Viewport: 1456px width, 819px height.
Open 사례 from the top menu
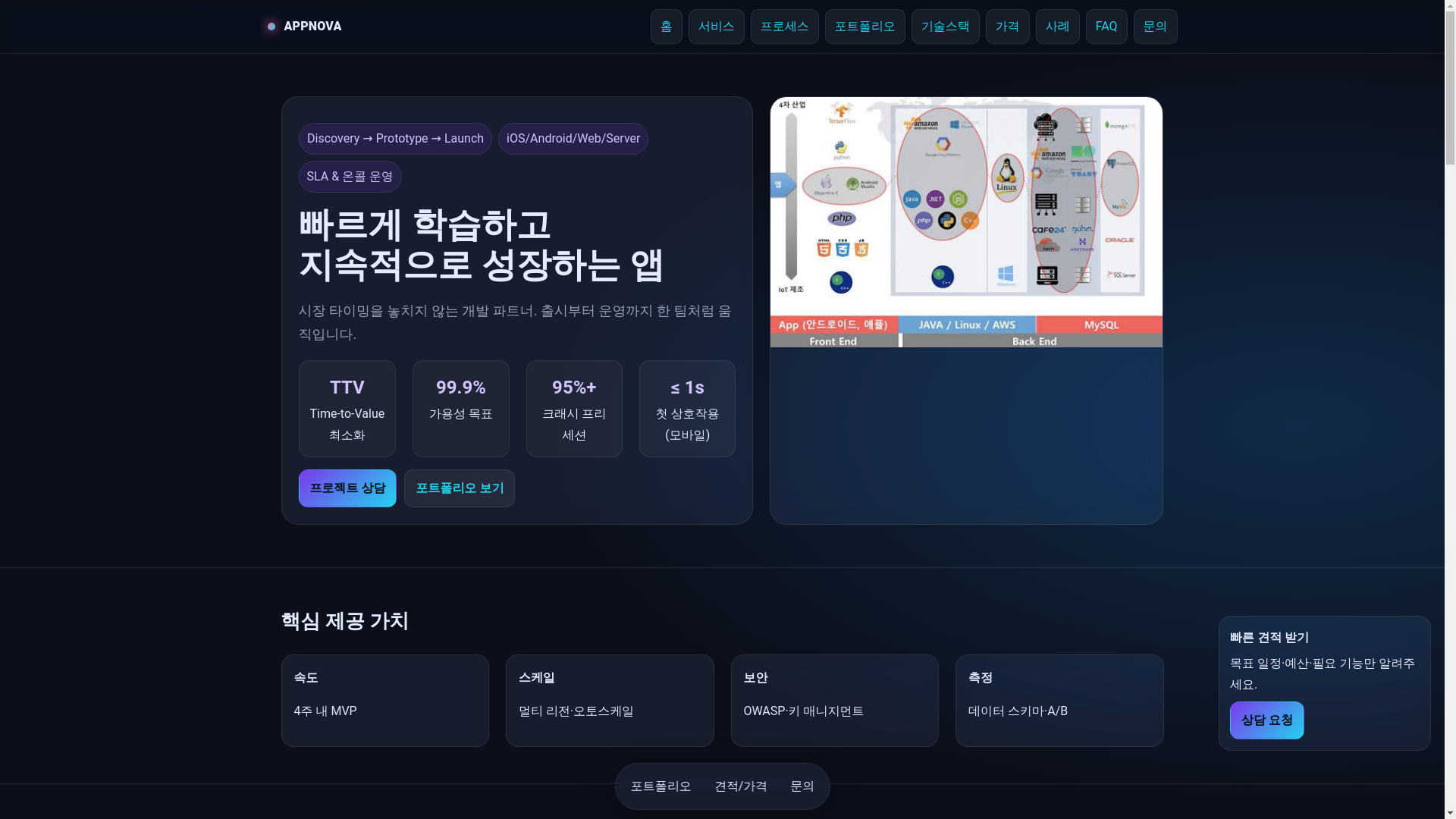click(x=1058, y=27)
